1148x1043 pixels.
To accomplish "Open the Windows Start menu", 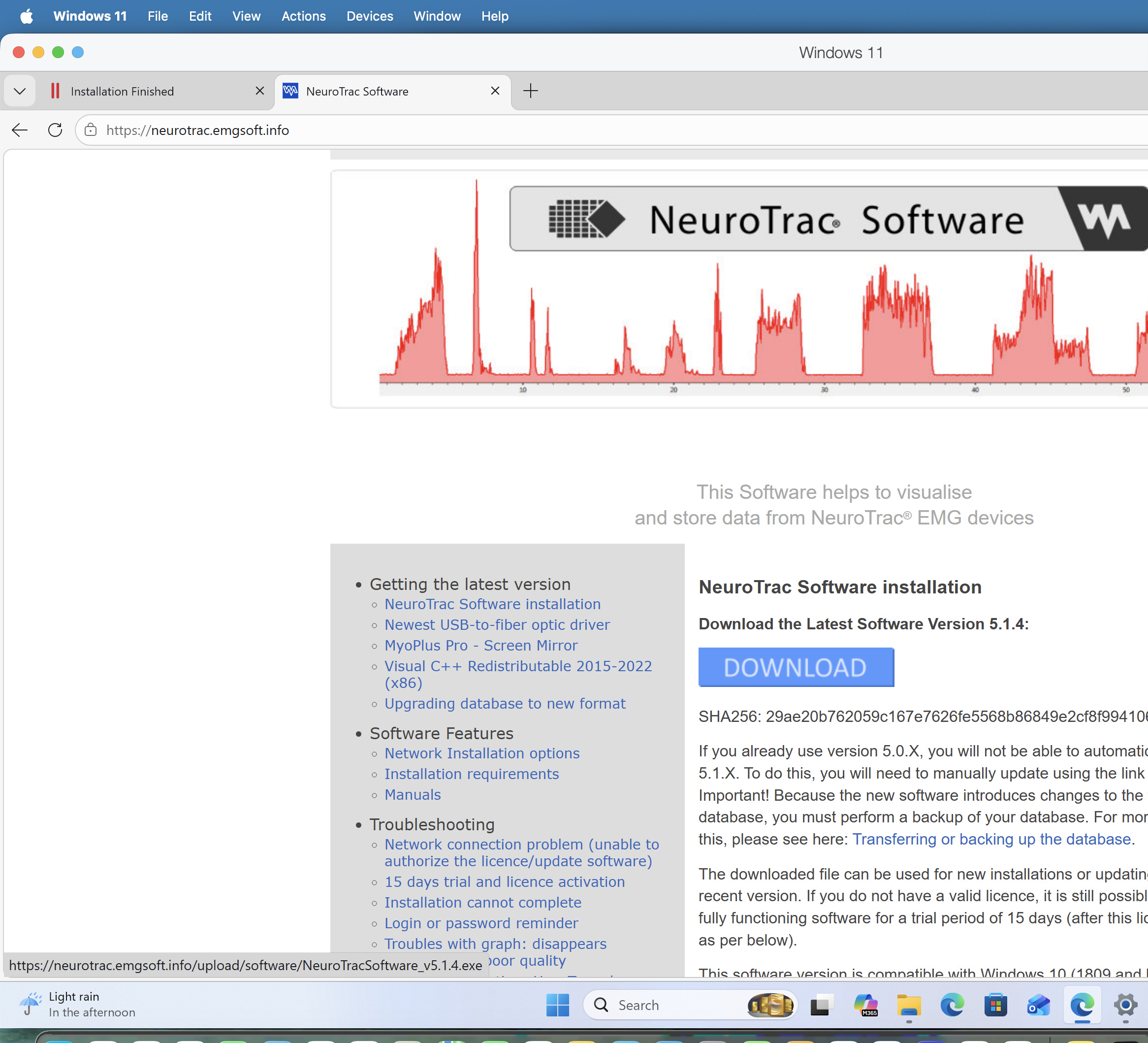I will (x=557, y=1006).
